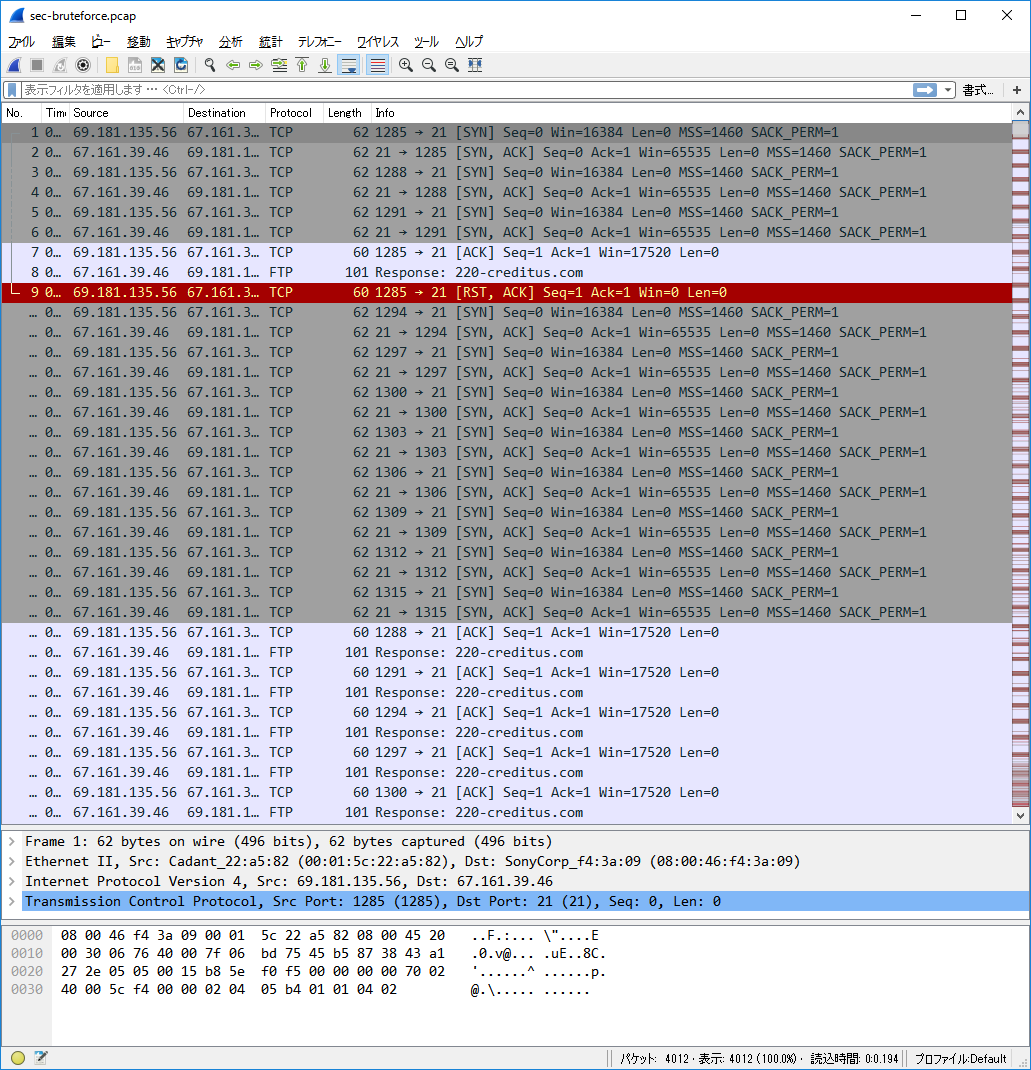
Task: Click プロファイル:Default in status bar
Action: [x=960, y=1058]
